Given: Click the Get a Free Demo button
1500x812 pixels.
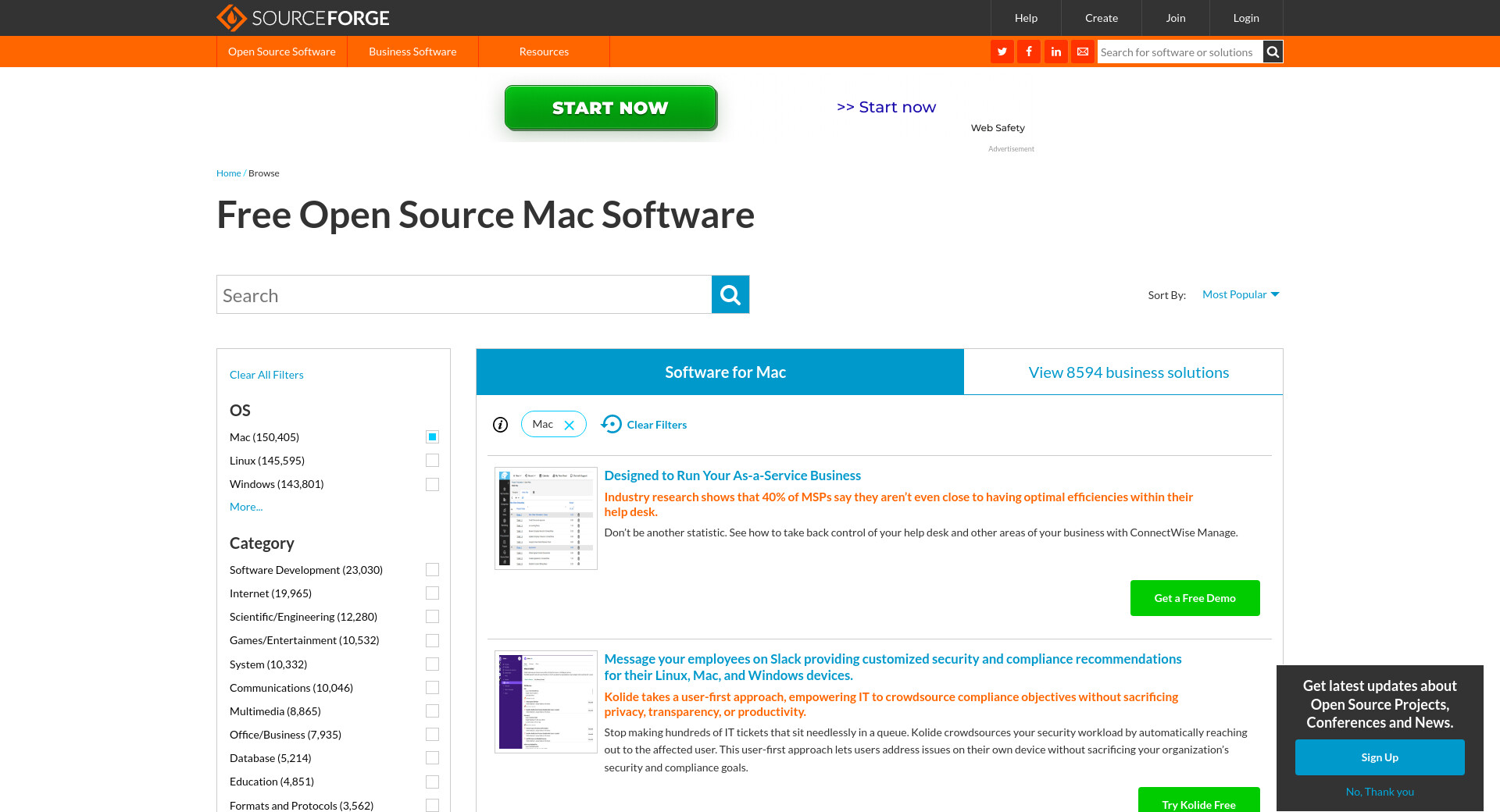Looking at the screenshot, I should coord(1195,598).
